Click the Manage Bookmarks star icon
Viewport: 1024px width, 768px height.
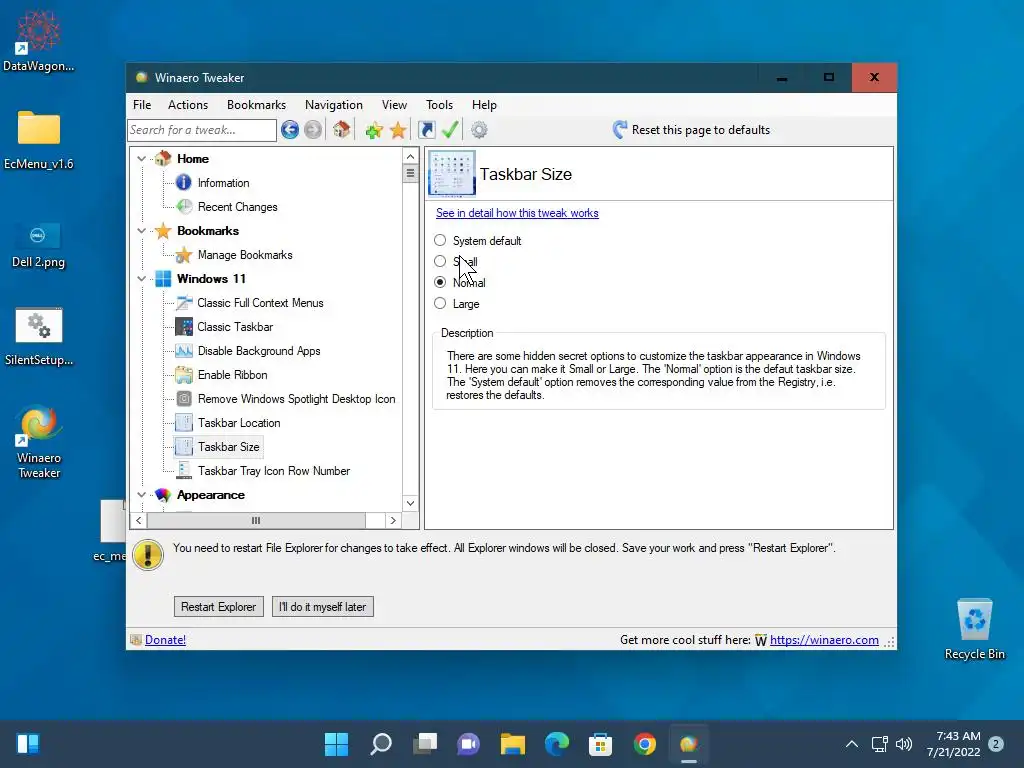184,255
